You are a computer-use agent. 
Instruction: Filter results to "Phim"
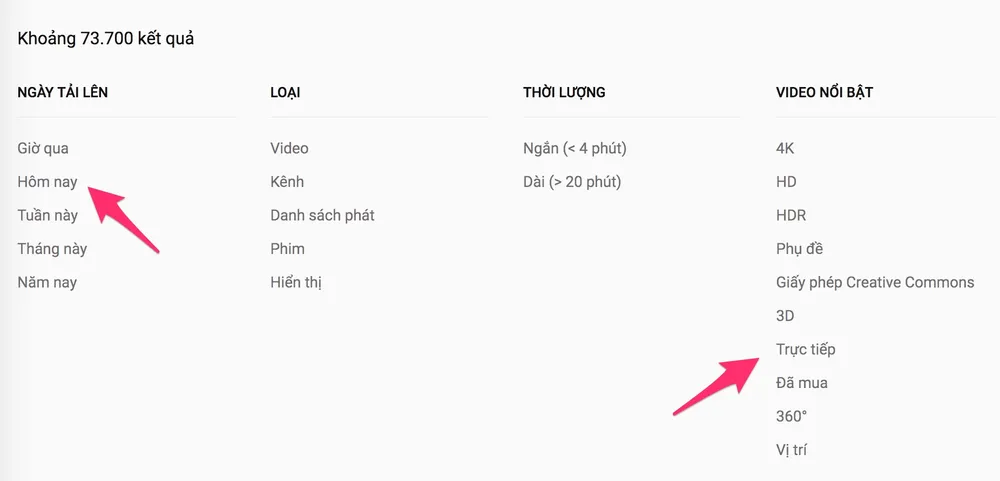[287, 249]
